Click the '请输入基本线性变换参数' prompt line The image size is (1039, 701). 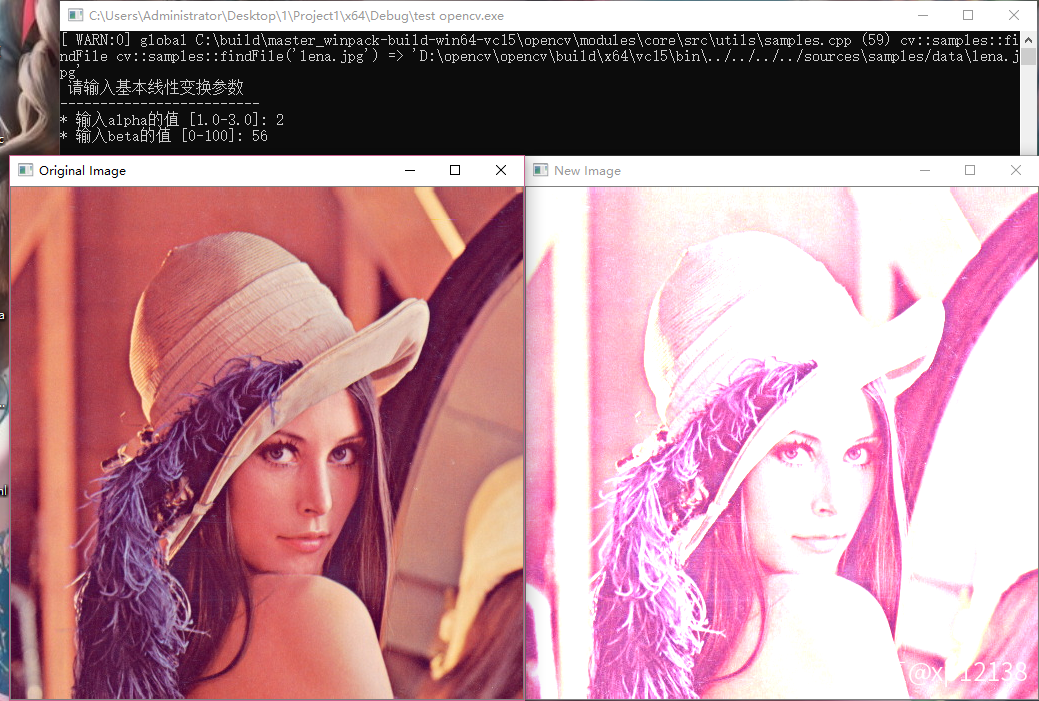tap(156, 87)
